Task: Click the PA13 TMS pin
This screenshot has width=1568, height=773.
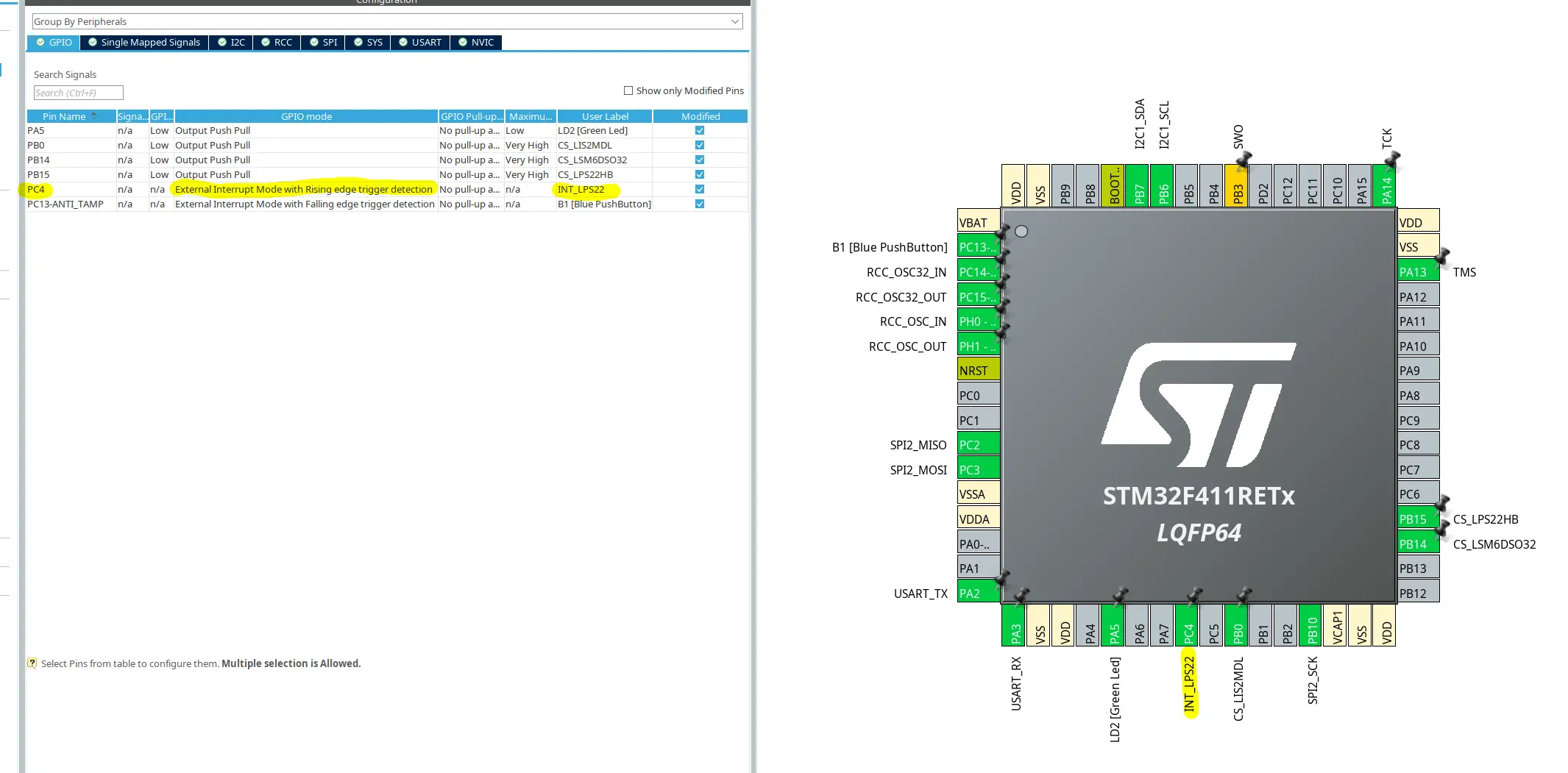Action: [x=1418, y=271]
